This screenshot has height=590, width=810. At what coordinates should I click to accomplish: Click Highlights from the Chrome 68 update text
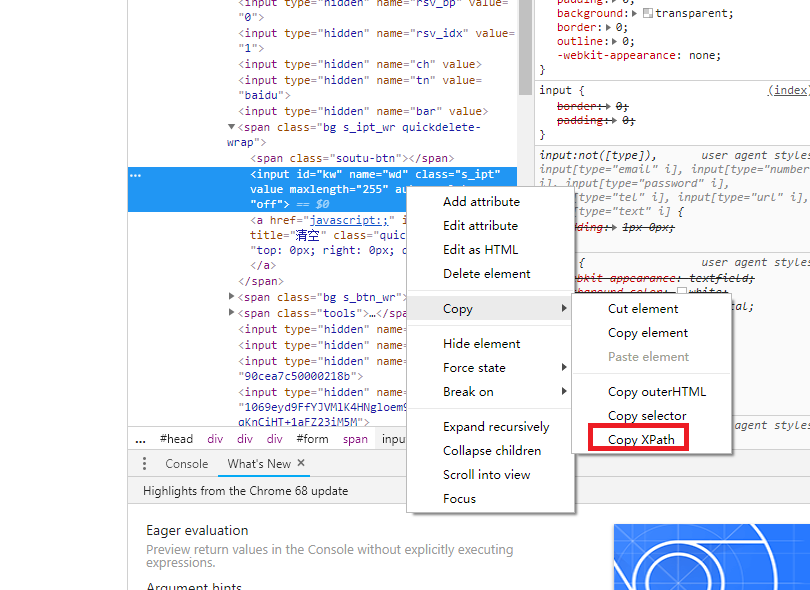click(x=245, y=491)
